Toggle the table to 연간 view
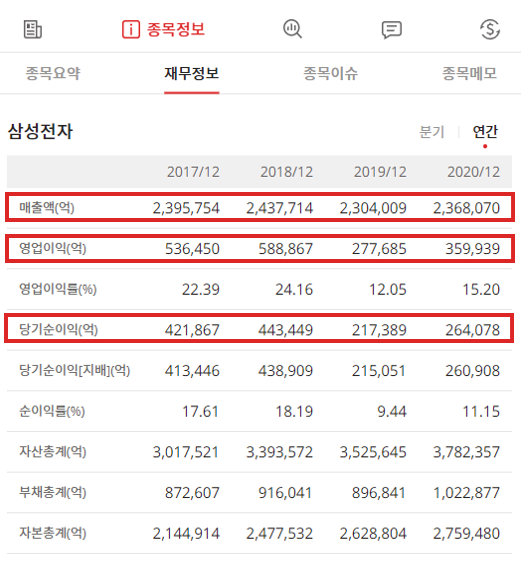 point(485,132)
